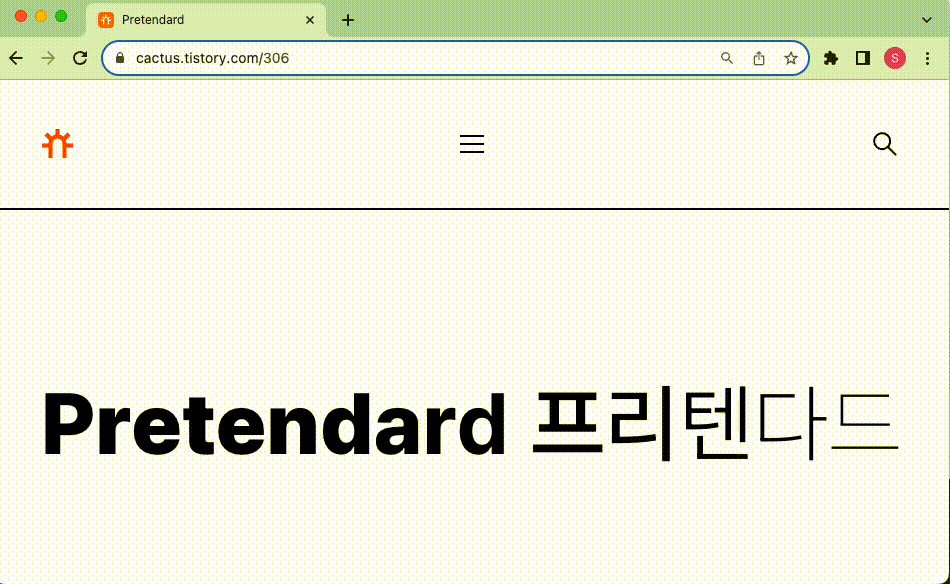The height and width of the screenshot is (584, 950).
Task: Click the orange cactus site logo
Action: tap(58, 144)
